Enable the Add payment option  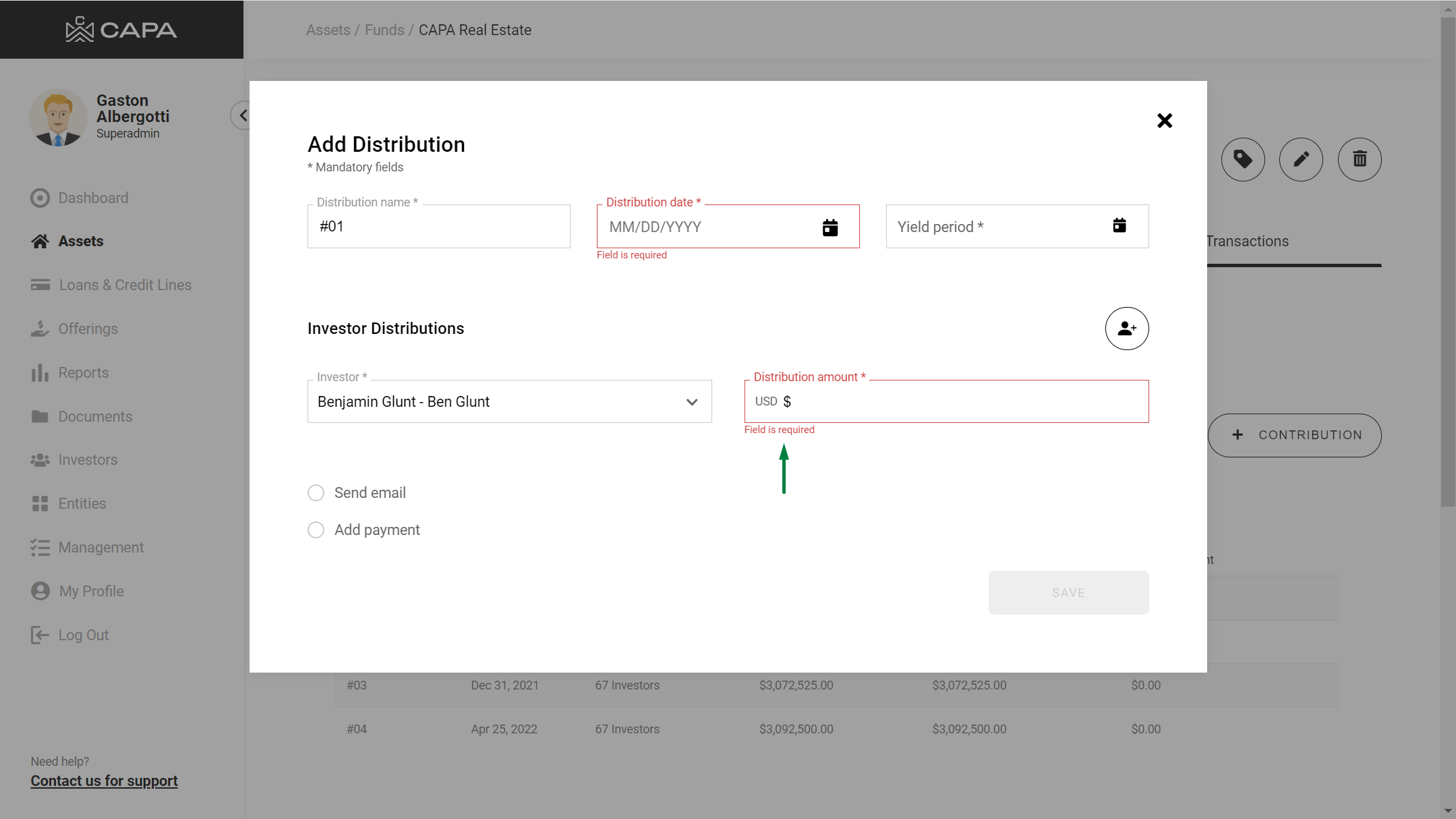(x=316, y=530)
